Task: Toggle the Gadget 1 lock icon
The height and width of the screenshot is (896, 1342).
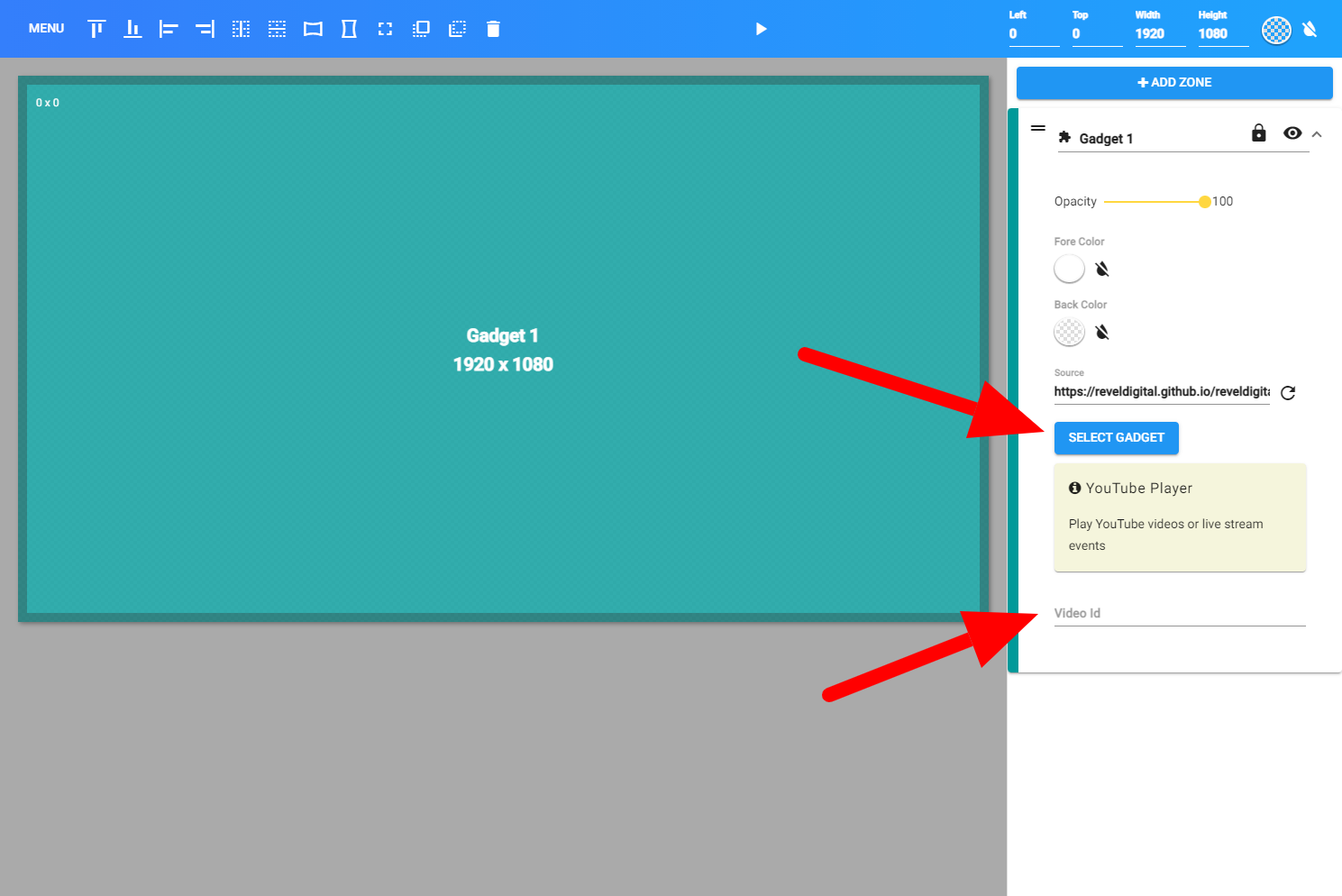Action: (x=1259, y=133)
